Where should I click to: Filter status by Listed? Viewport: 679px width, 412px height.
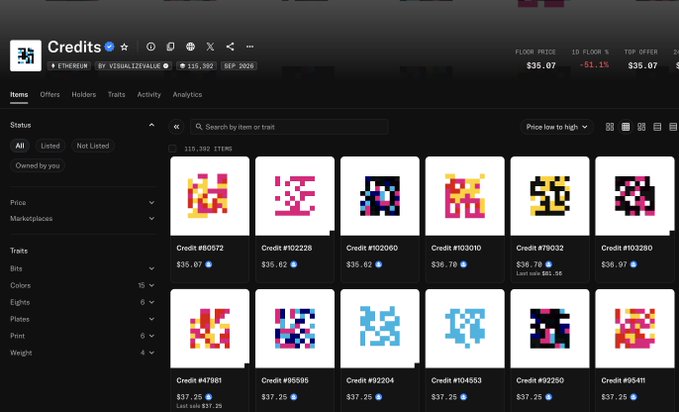[50, 146]
